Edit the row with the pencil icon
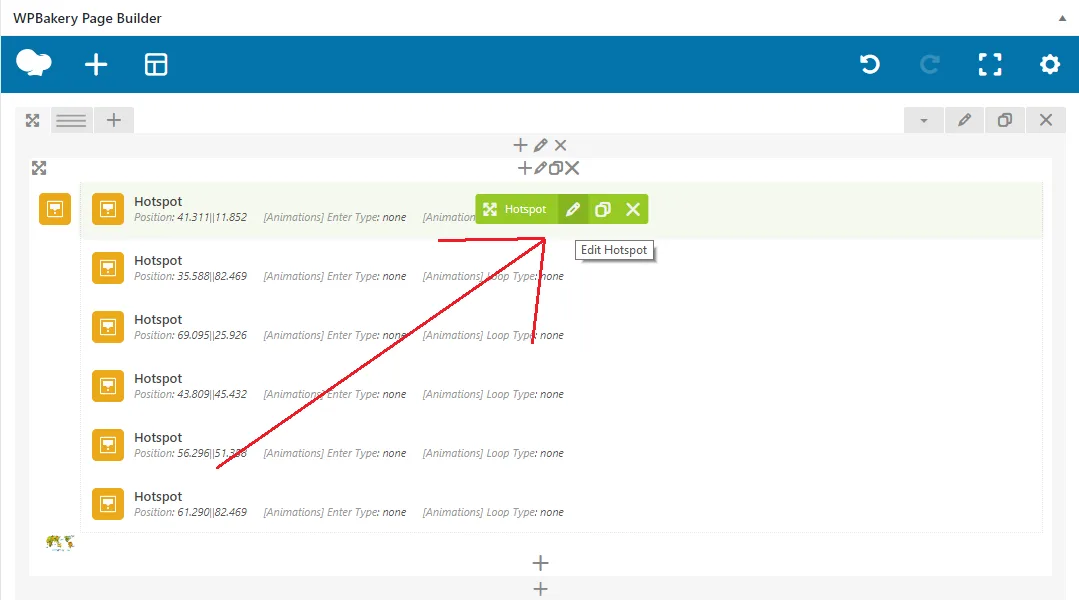The image size is (1079, 600). tap(964, 120)
